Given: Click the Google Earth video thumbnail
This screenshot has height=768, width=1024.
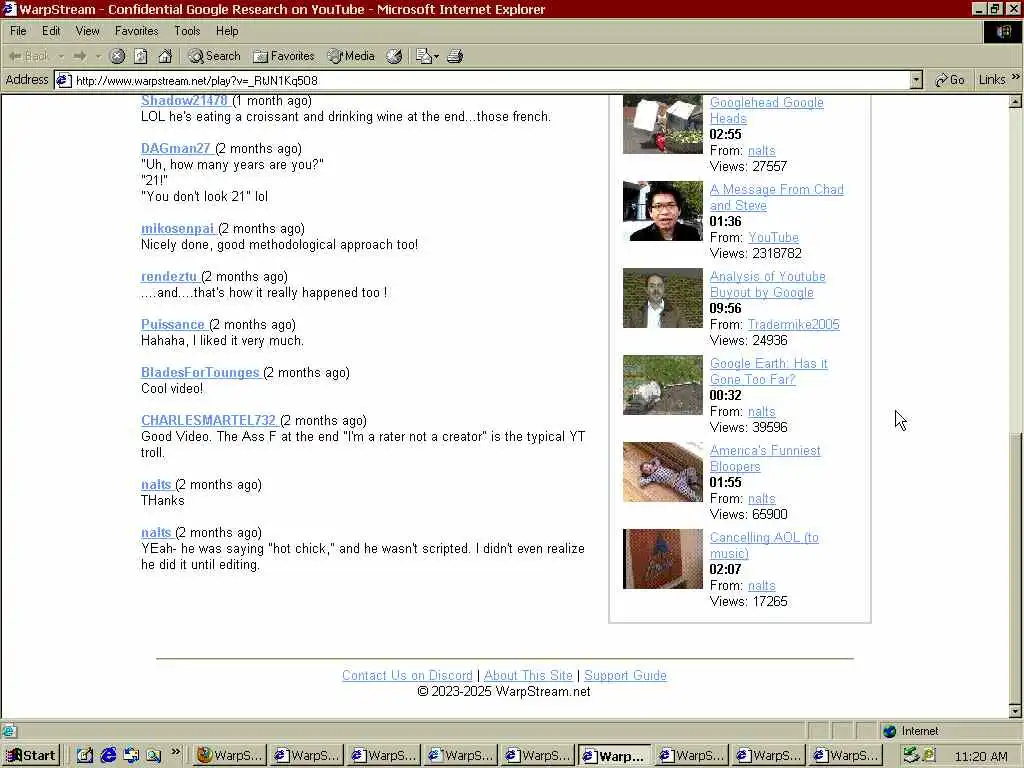Looking at the screenshot, I should point(663,385).
